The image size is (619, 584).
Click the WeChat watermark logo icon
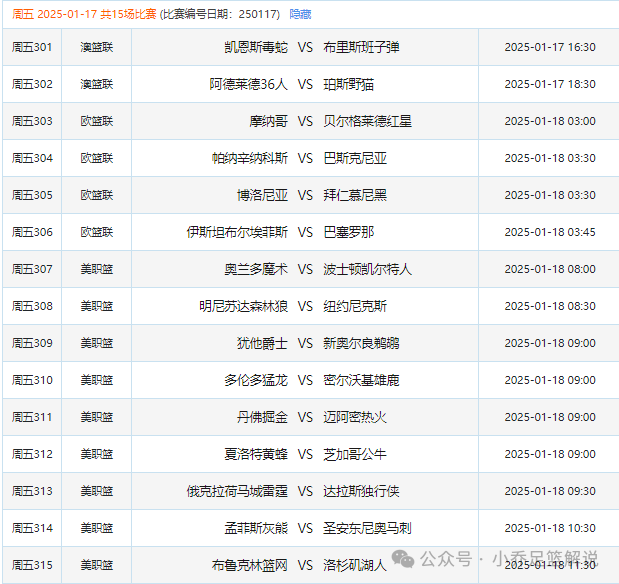[407, 558]
